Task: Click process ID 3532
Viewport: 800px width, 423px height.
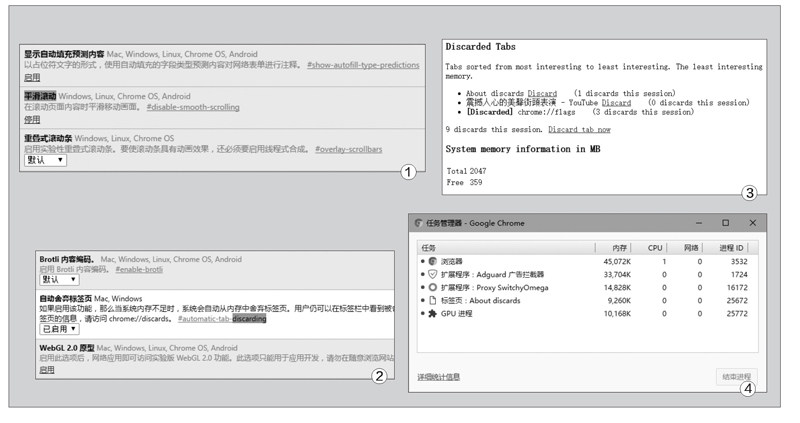Action: pos(739,262)
